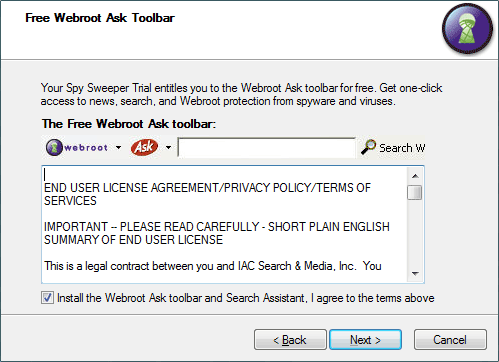This screenshot has width=499, height=362.
Task: Go to the previous step with Back
Action: (290, 340)
